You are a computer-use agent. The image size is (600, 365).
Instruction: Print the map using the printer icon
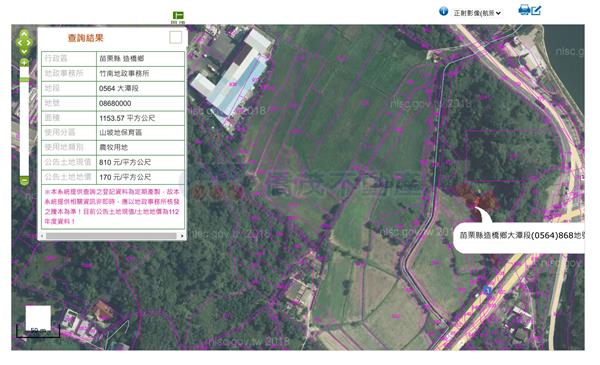524,10
